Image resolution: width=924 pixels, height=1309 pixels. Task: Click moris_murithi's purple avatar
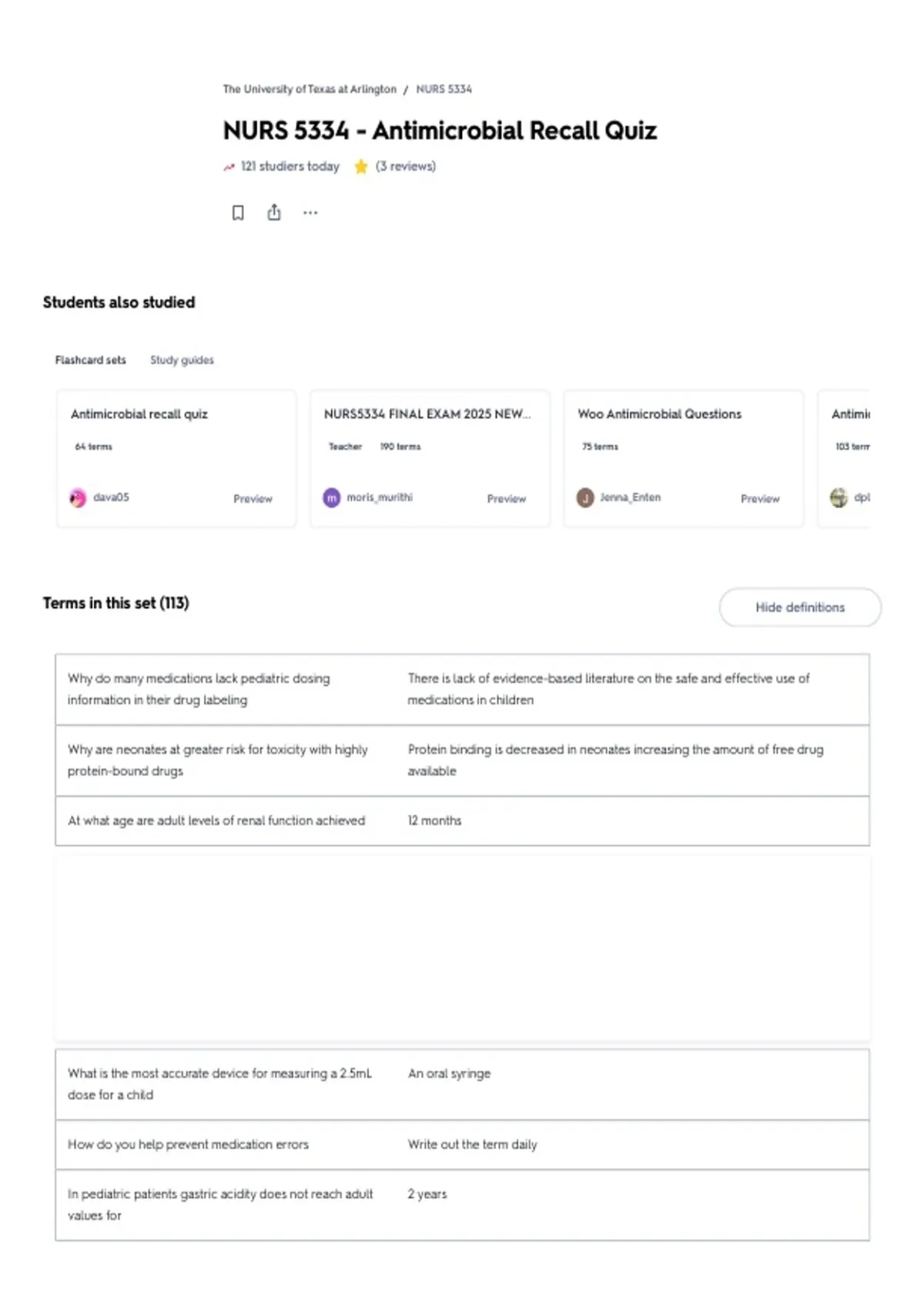coord(331,498)
